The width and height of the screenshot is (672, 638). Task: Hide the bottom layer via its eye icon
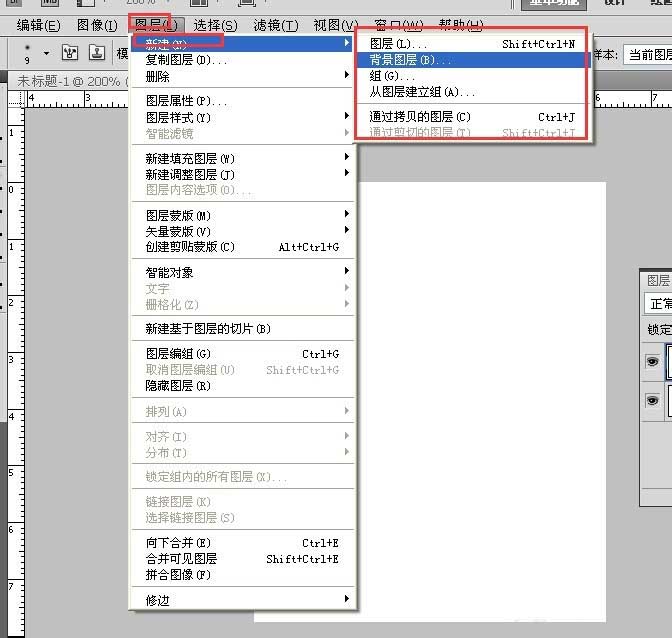point(652,400)
